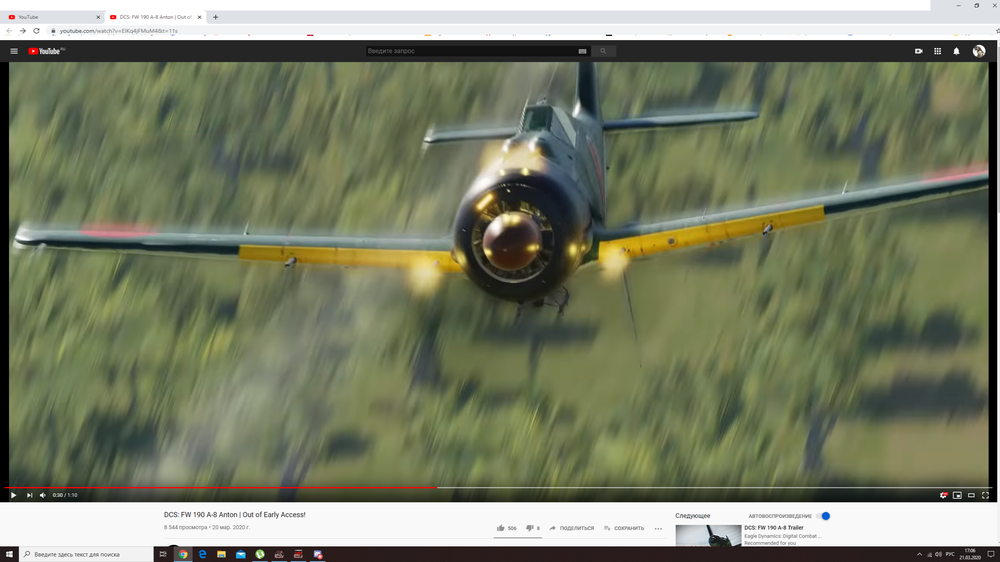This screenshot has width=1000, height=562.
Task: Open DCS: FW 190 A-8 Trailer title
Action: click(774, 528)
